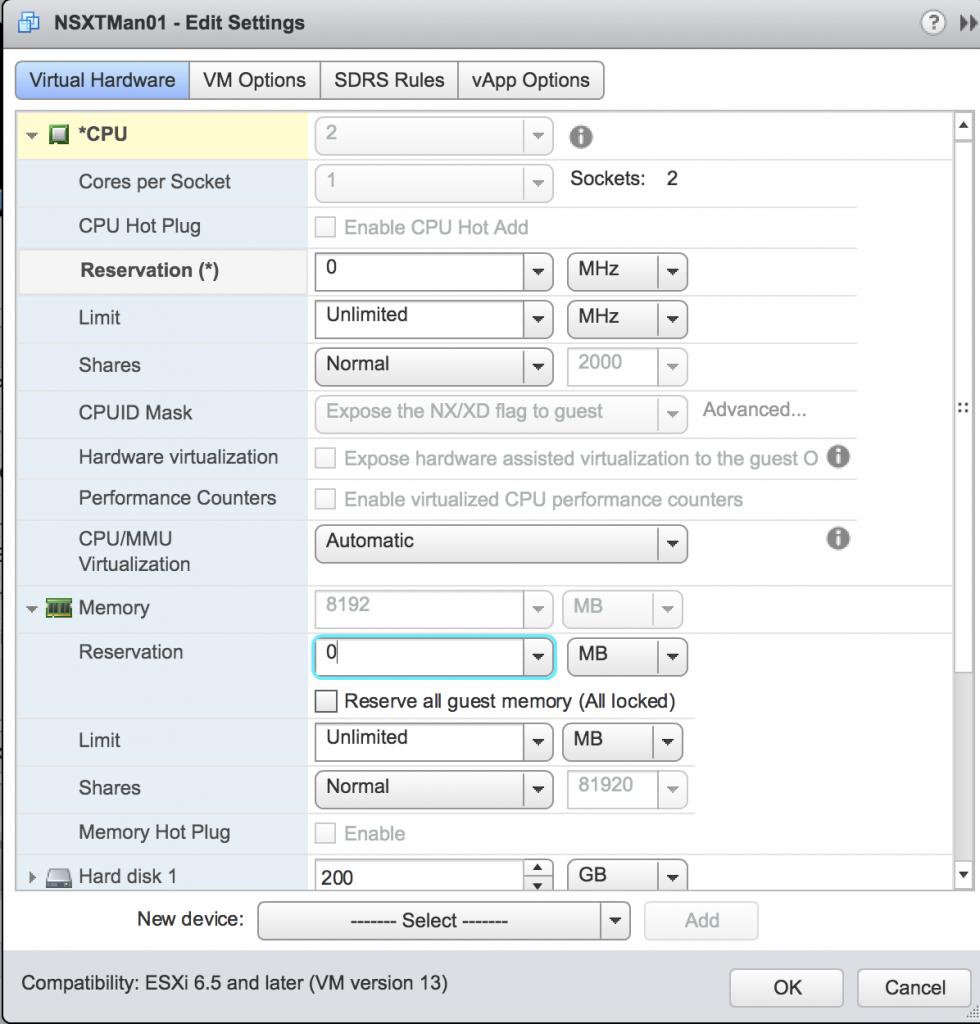980x1024 pixels.
Task: Click the CPU/MMU Virtualization info icon
Action: [x=838, y=539]
